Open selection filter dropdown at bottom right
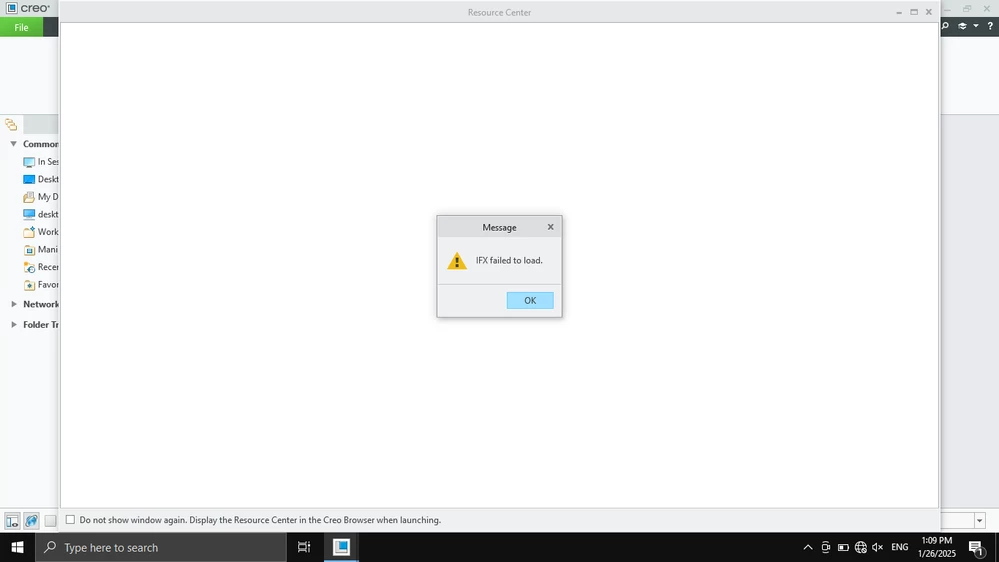999x562 pixels. pyautogui.click(x=979, y=521)
